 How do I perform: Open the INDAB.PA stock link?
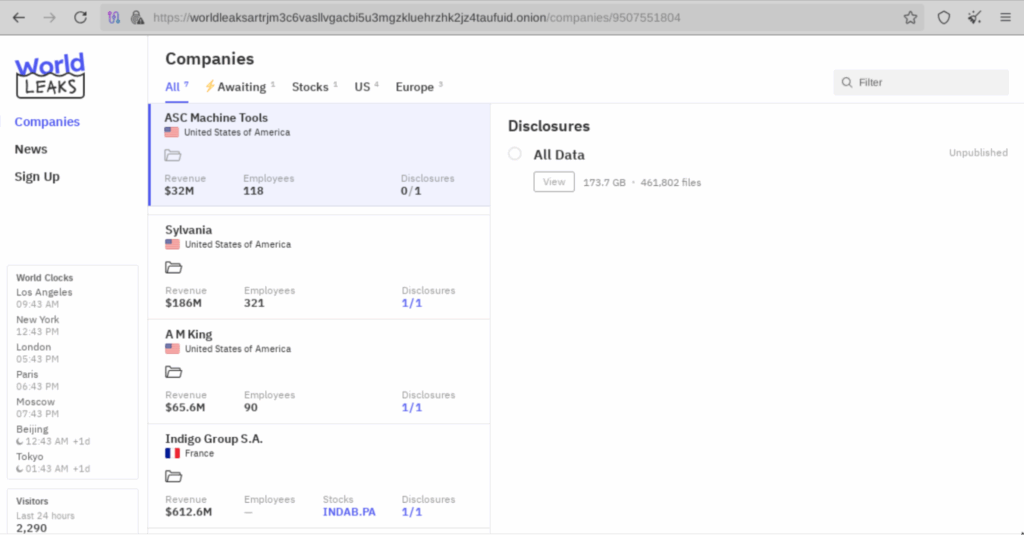tap(349, 512)
